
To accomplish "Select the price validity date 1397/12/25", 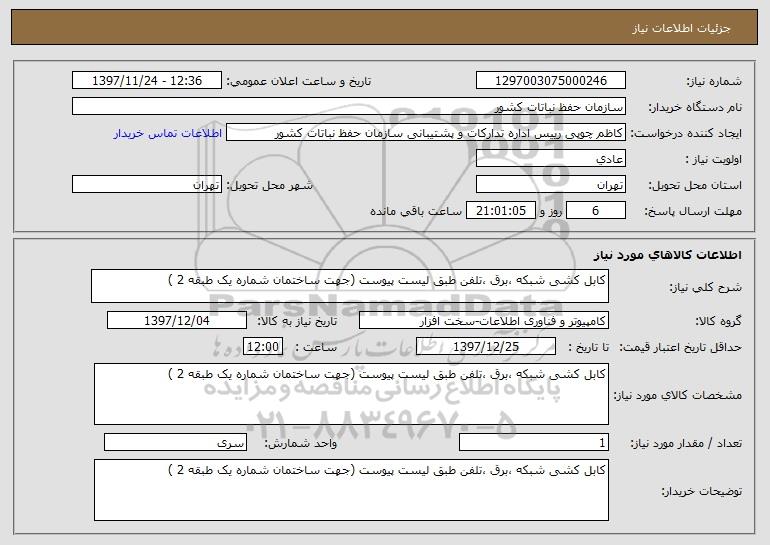I will coord(486,347).
